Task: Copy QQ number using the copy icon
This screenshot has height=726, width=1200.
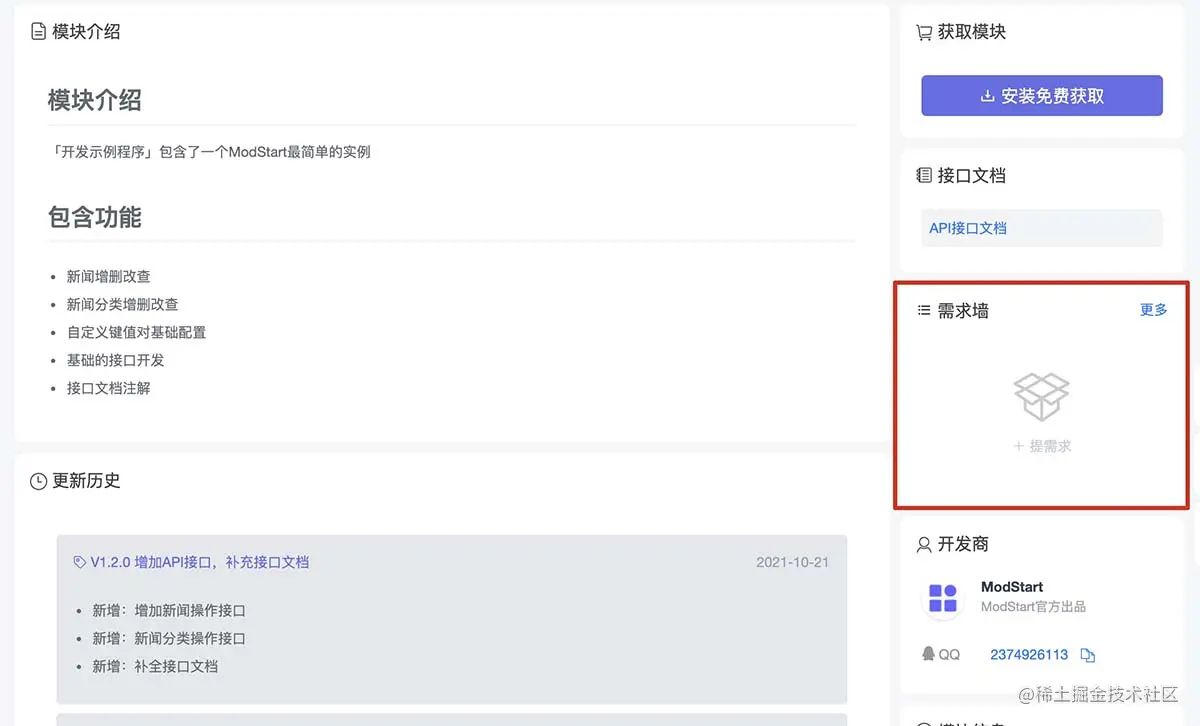Action: coord(1088,655)
